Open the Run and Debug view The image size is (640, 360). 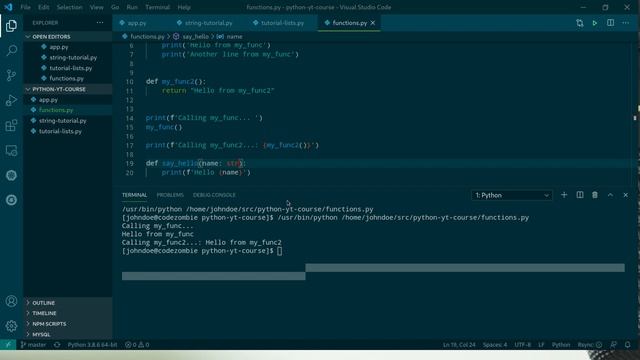pyautogui.click(x=11, y=100)
